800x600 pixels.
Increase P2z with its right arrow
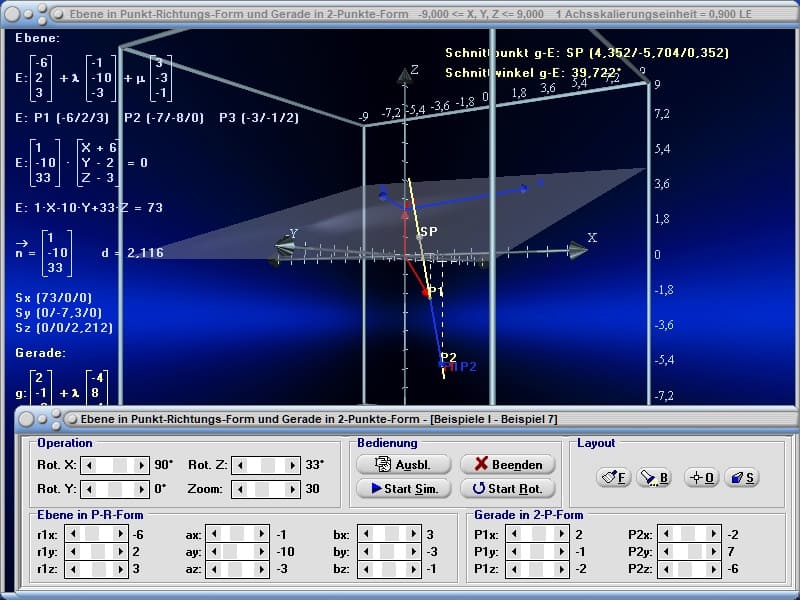point(714,568)
